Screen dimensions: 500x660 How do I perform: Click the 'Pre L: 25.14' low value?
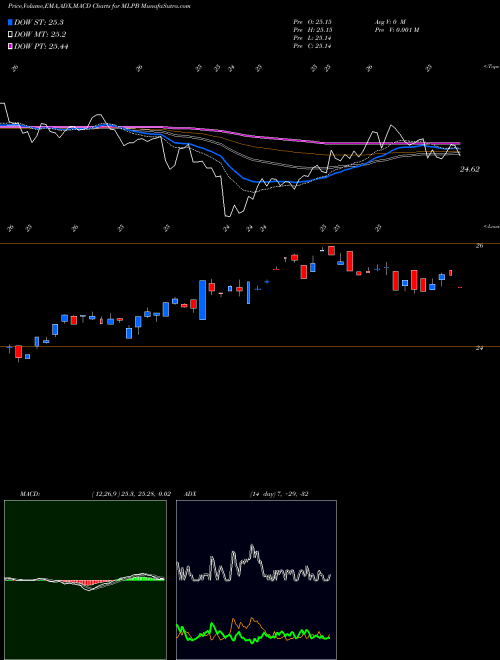[x=312, y=38]
